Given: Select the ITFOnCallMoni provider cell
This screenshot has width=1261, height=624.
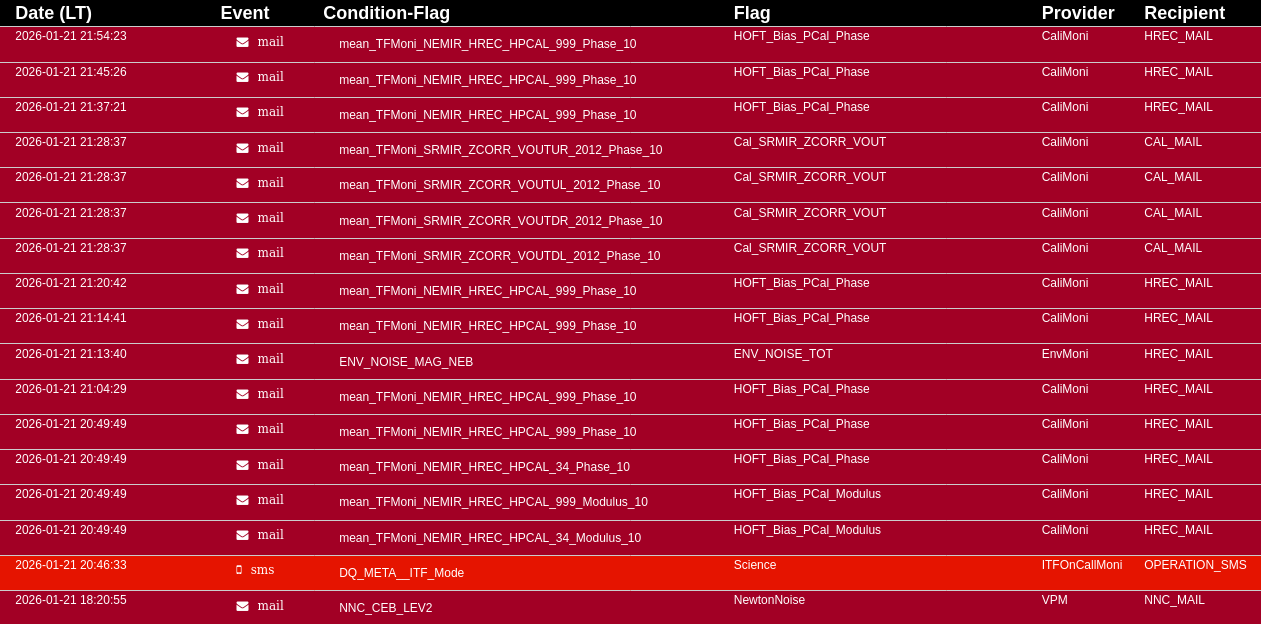Looking at the screenshot, I should 1081,565.
